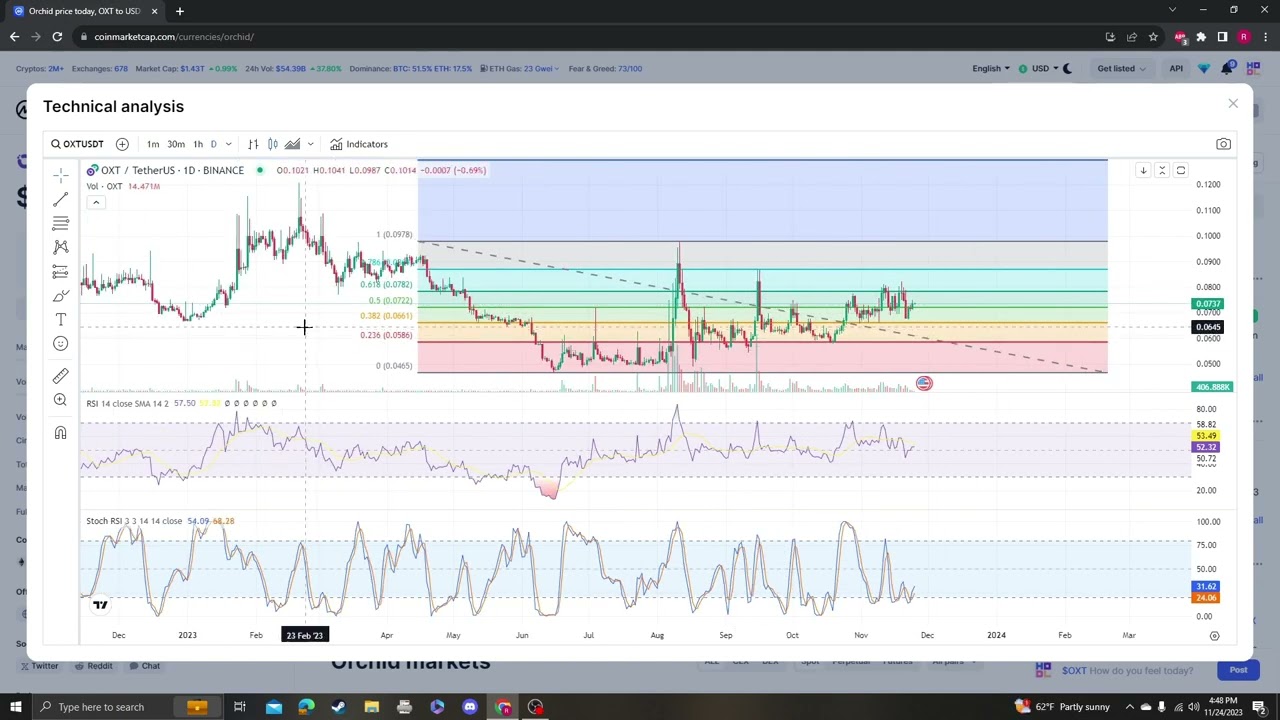Take a chart snapshot with camera icon

pyautogui.click(x=1223, y=144)
